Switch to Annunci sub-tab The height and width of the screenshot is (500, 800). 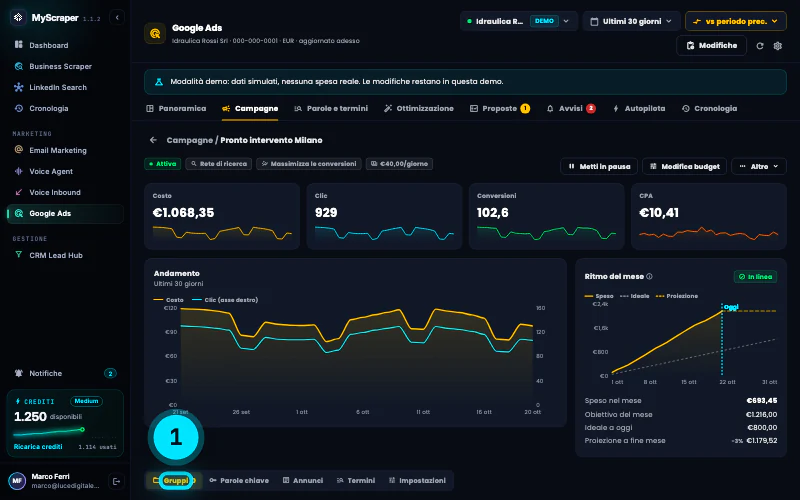(x=303, y=481)
